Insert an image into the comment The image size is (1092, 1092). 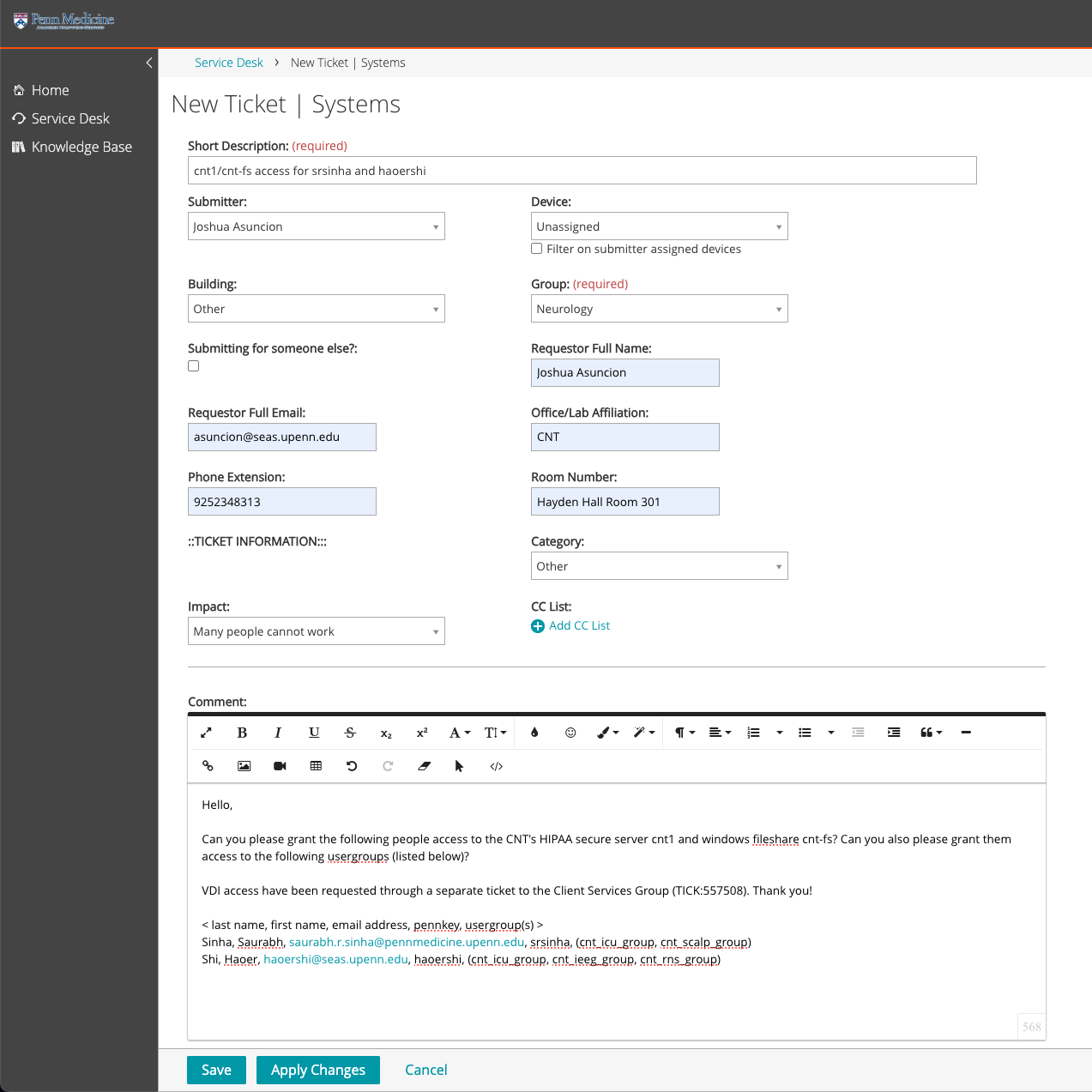click(244, 766)
